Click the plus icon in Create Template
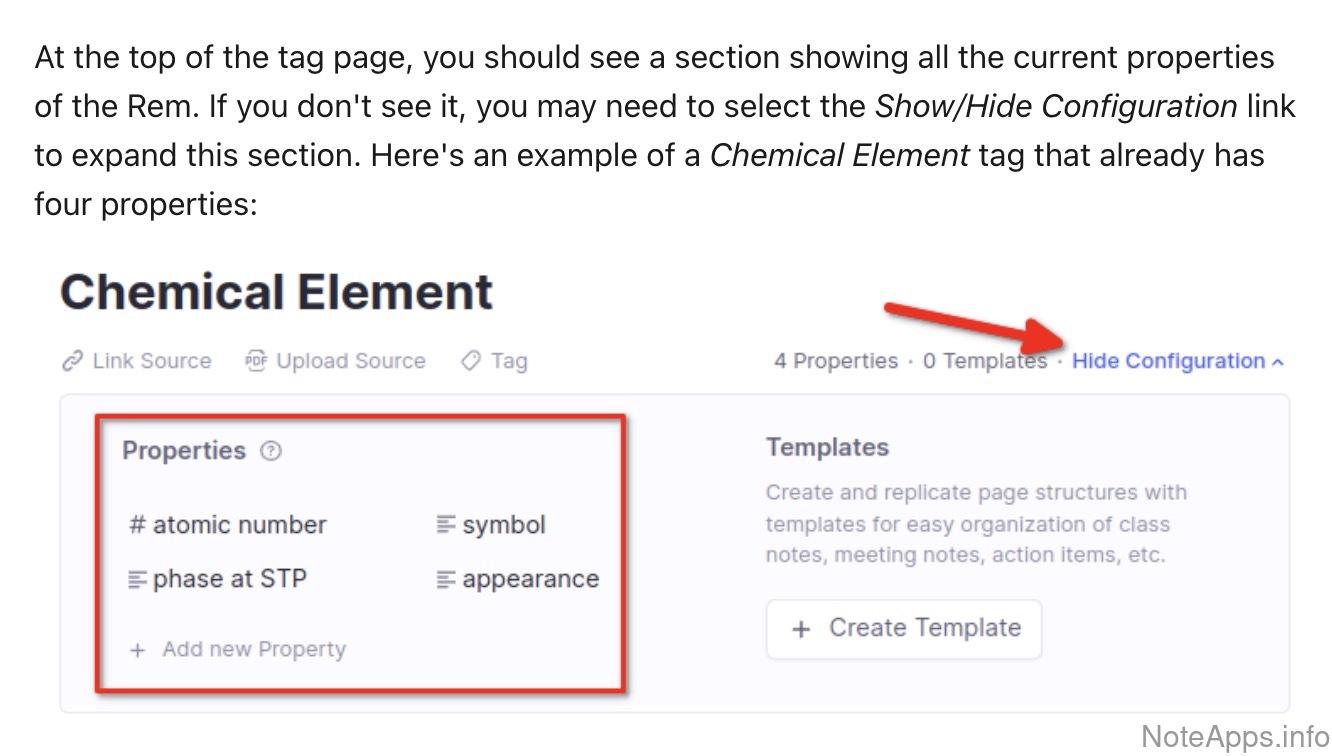The image size is (1332, 756). pyautogui.click(x=801, y=629)
